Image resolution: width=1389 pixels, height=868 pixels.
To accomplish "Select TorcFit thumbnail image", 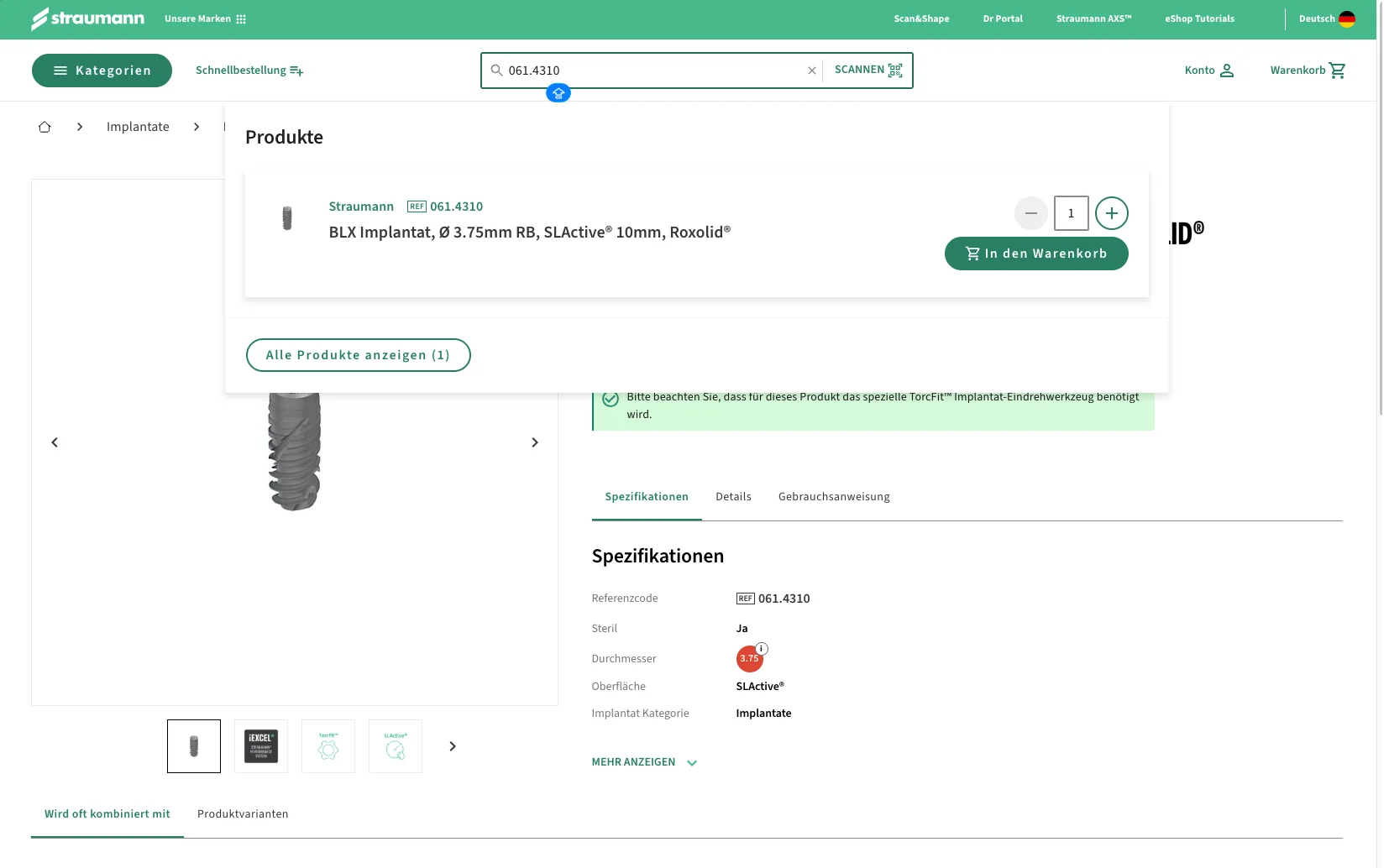I will pyautogui.click(x=328, y=746).
